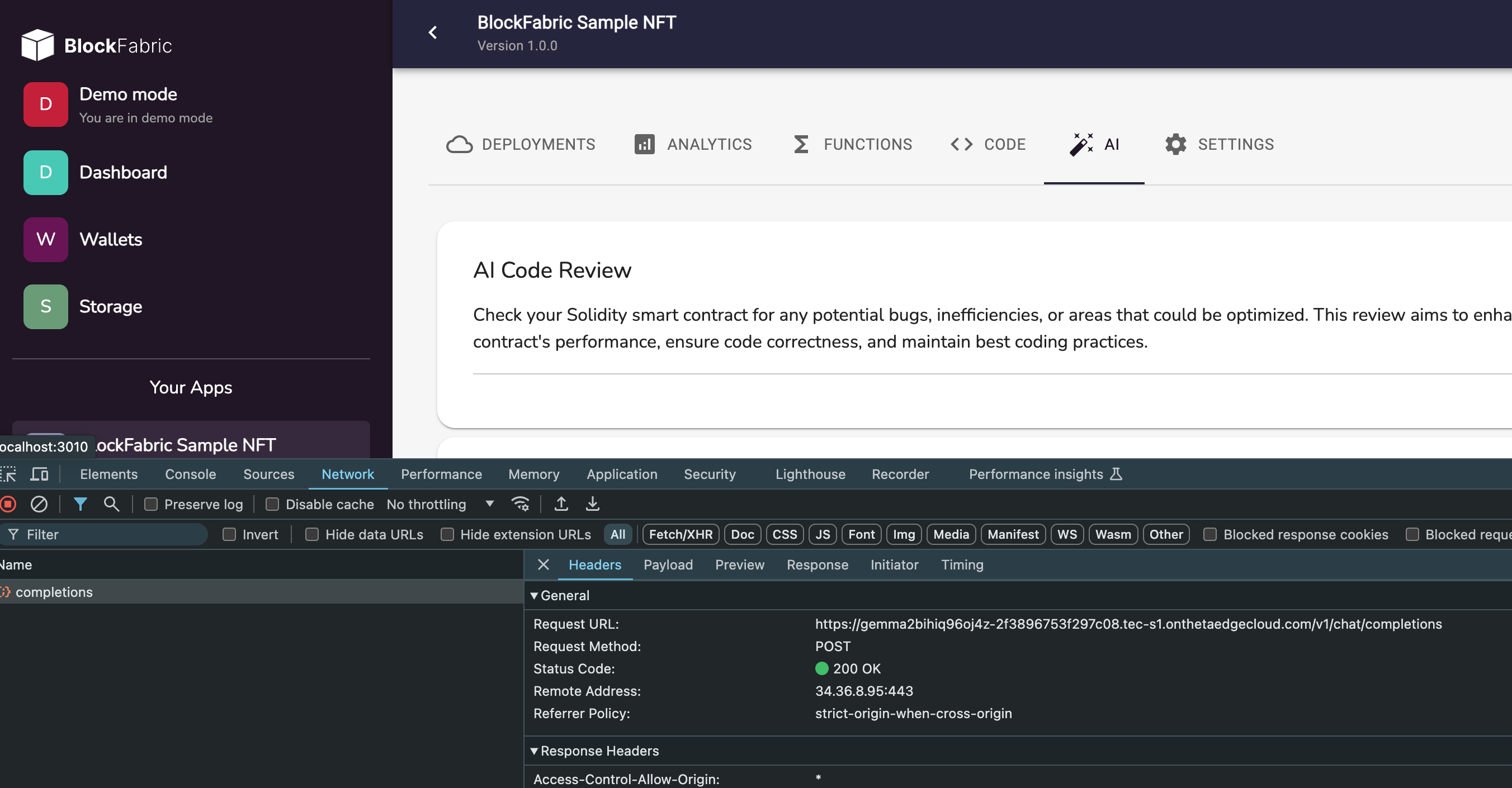Export HAR file with the download arrow
Screen dimensions: 1512x788
593,504
